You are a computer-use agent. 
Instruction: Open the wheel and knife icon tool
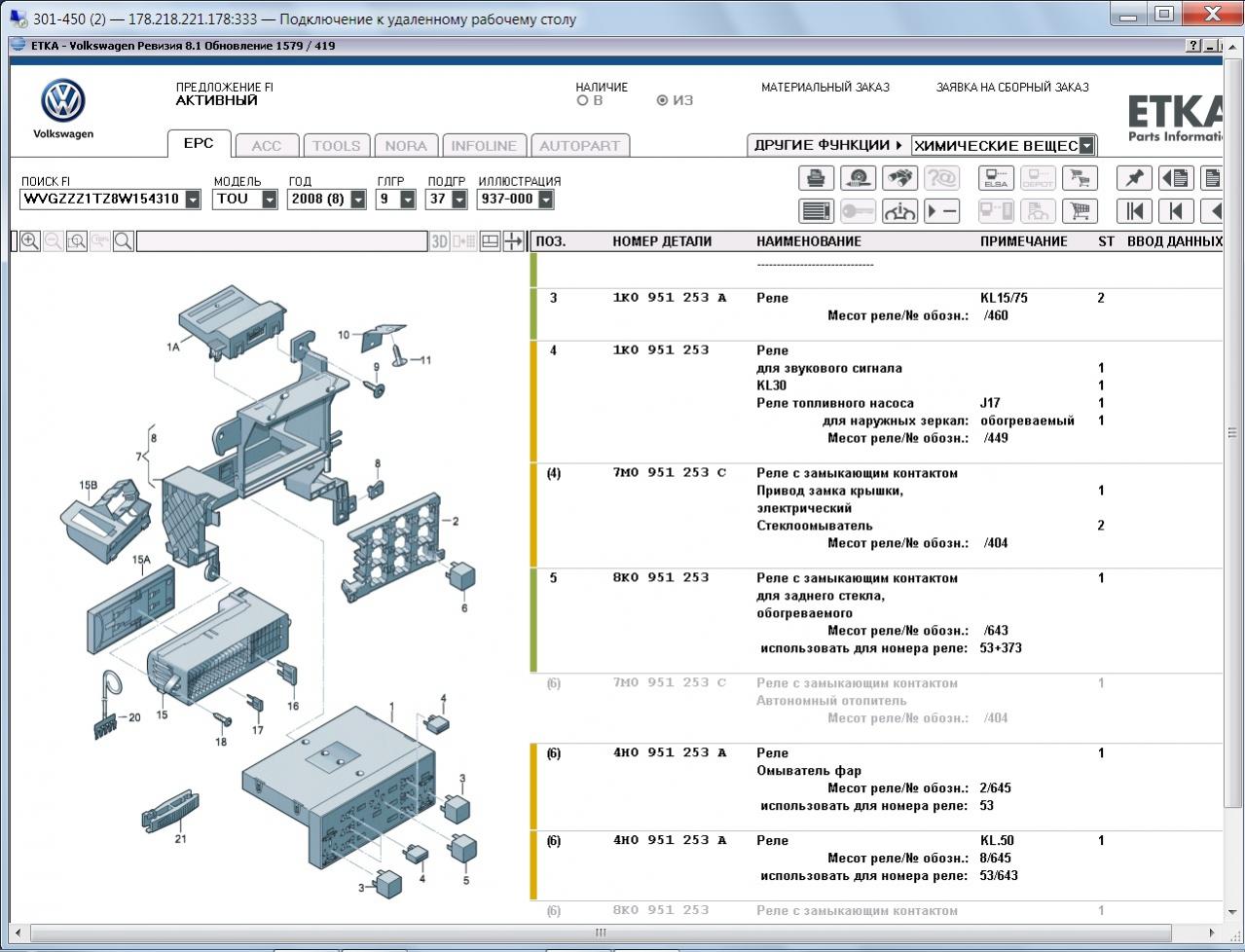858,178
